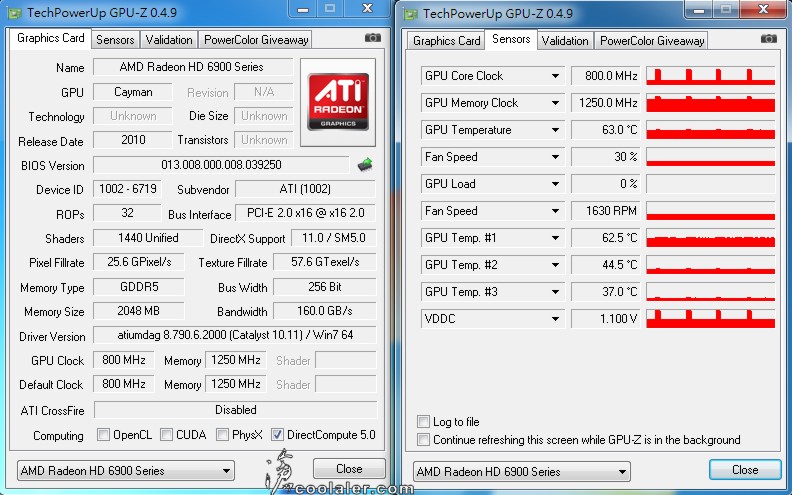This screenshot has height=495, width=792.
Task: Click camera screenshot icon in Sensors window
Action: point(769,39)
